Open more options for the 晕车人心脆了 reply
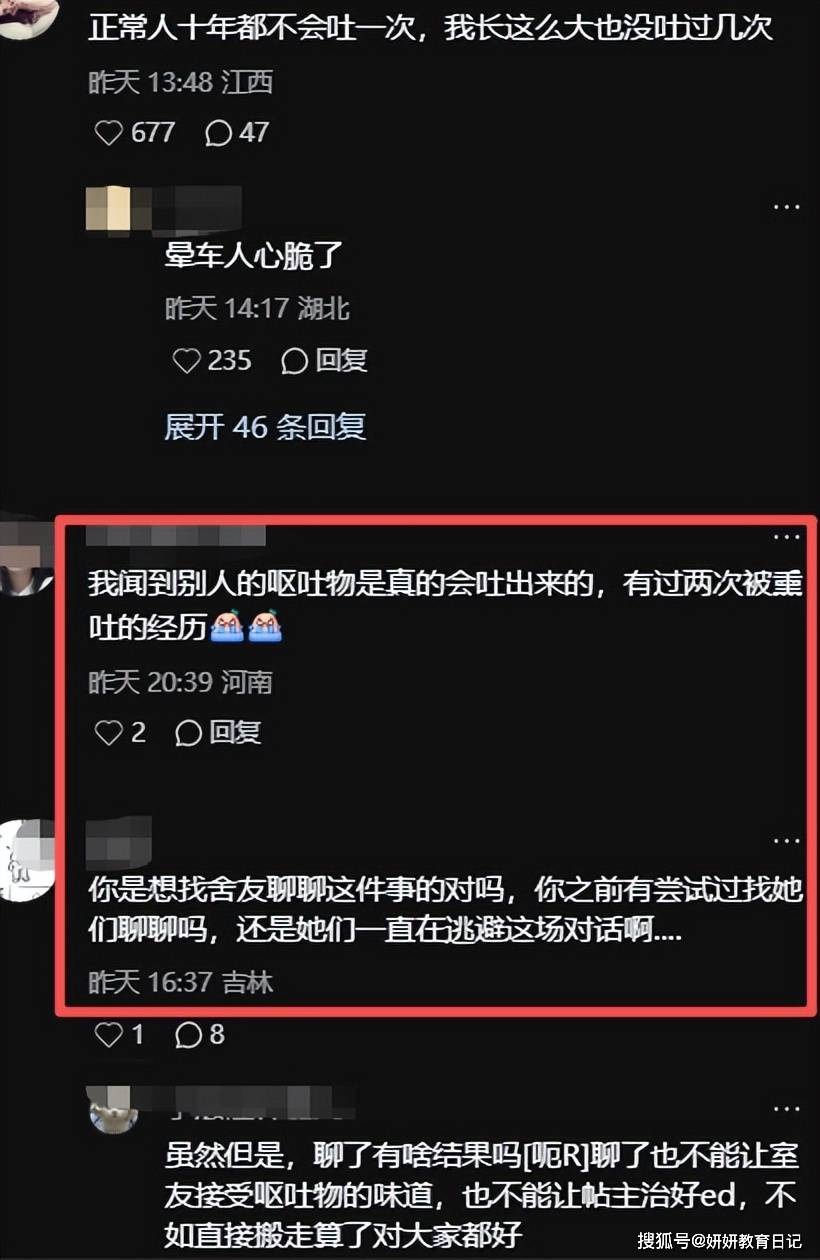Viewport: 820px width, 1260px height. [787, 207]
